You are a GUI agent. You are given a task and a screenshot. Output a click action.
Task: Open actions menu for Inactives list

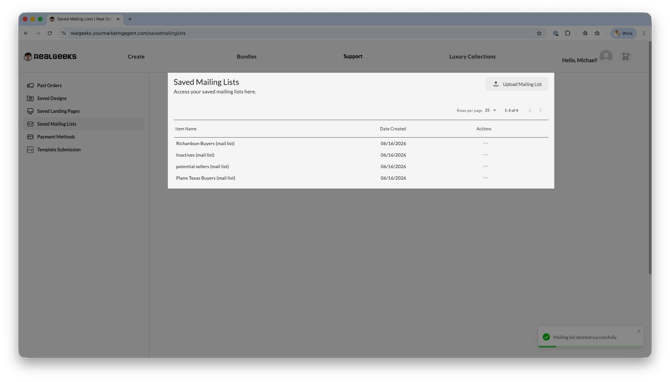pyautogui.click(x=485, y=155)
